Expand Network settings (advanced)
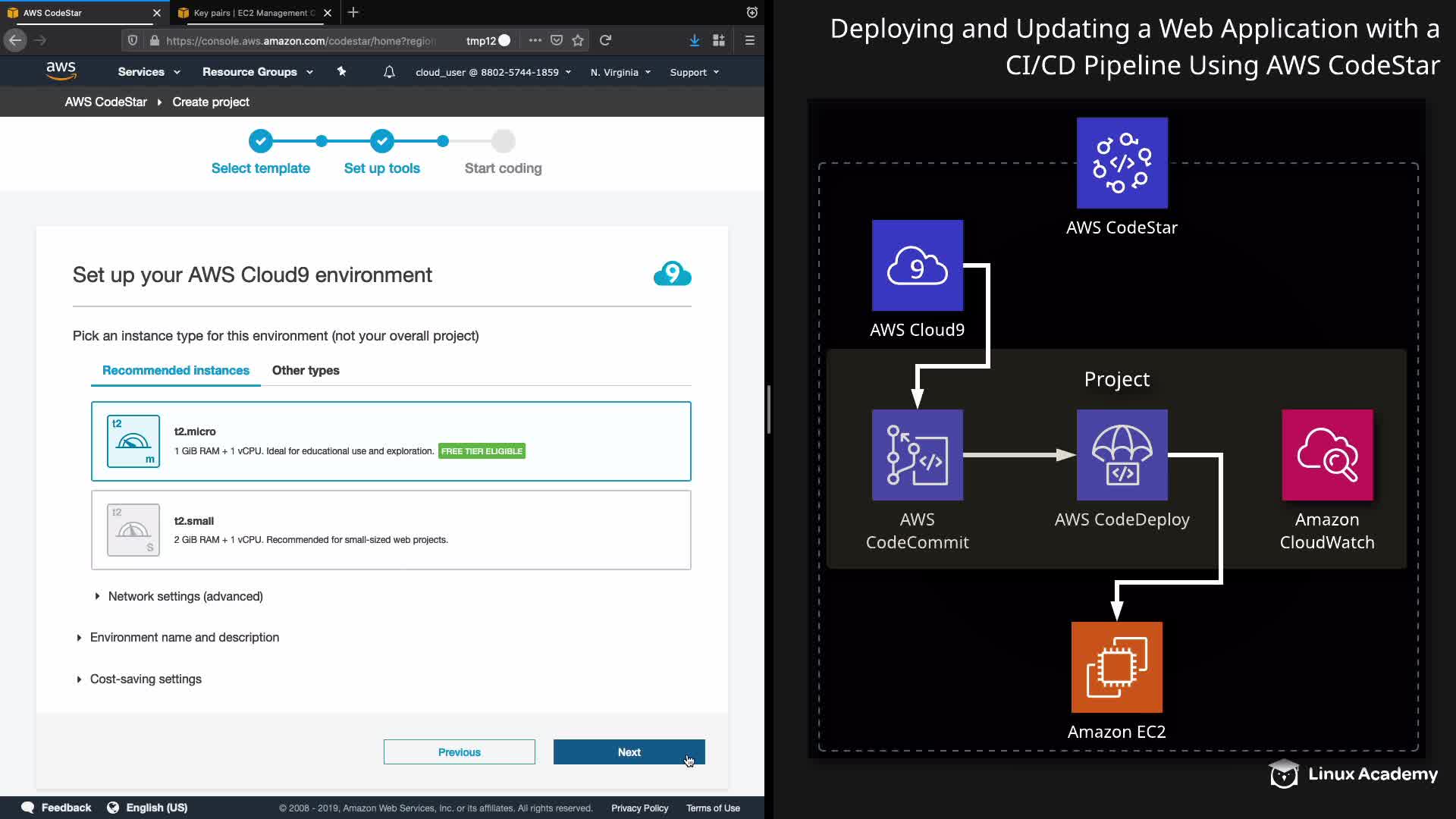The height and width of the screenshot is (819, 1456). tap(185, 596)
